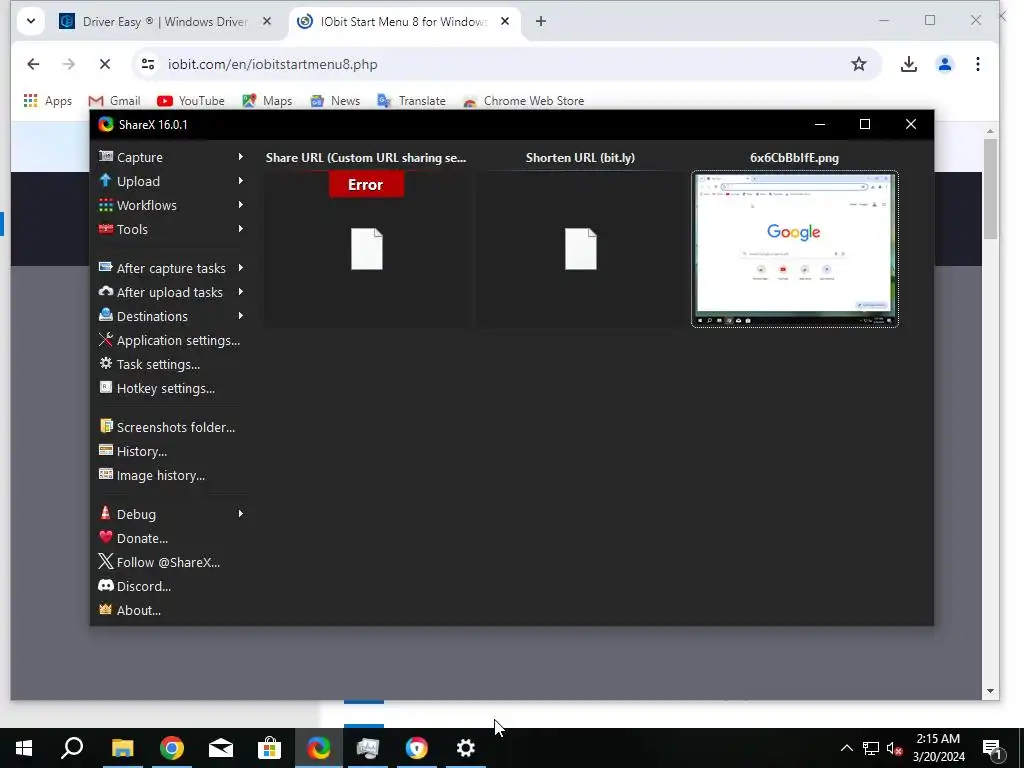The width and height of the screenshot is (1024, 768).
Task: Click the Hotkey settings key icon
Action: tap(106, 388)
